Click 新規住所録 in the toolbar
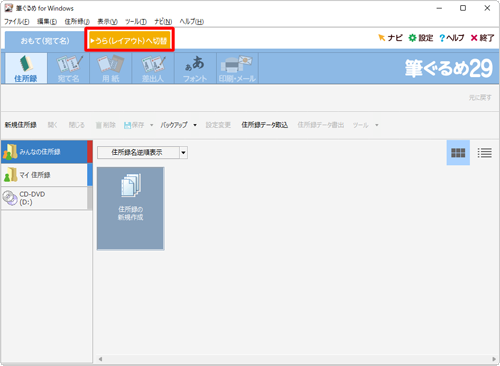 (21, 125)
